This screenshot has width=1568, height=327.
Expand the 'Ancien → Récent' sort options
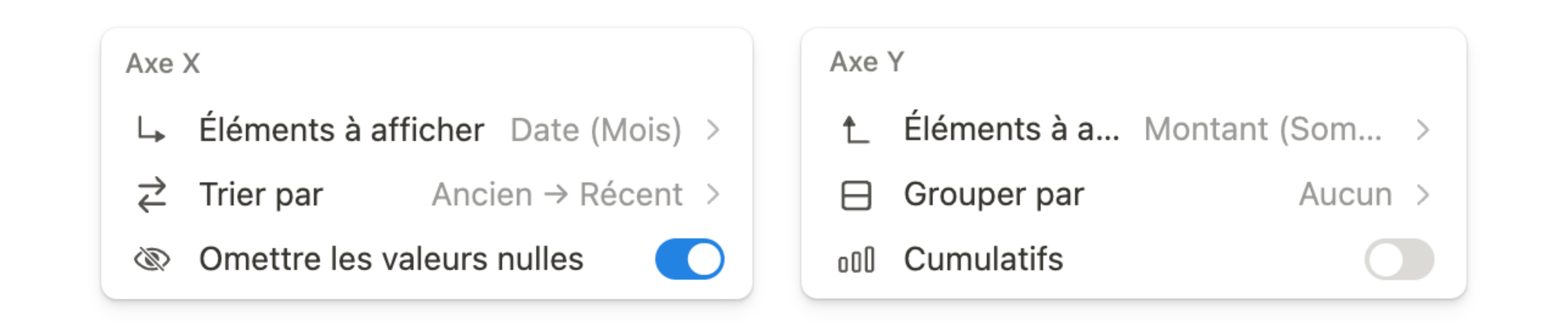[x=714, y=194]
